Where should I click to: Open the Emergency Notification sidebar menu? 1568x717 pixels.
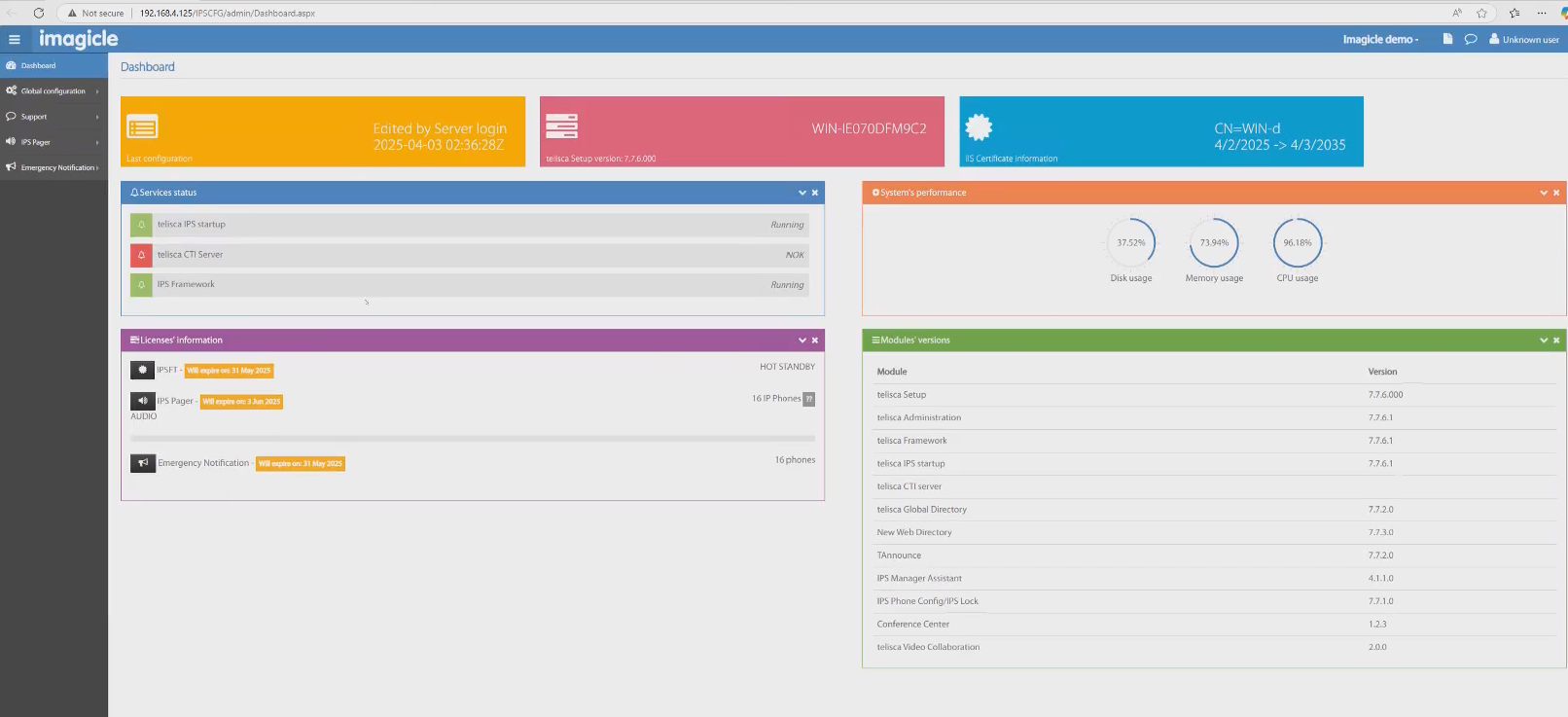point(53,167)
